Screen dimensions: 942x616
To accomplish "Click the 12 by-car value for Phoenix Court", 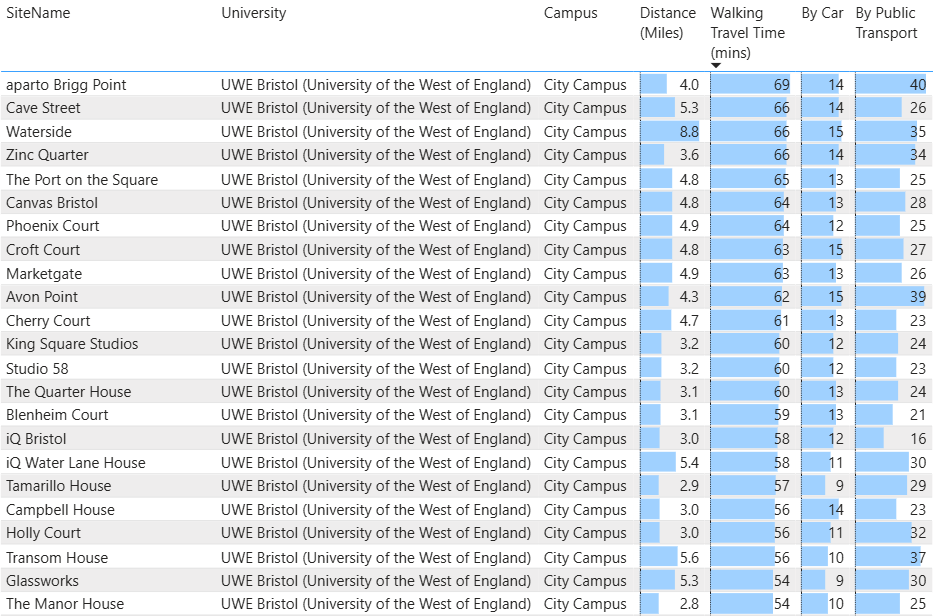I will tap(836, 226).
